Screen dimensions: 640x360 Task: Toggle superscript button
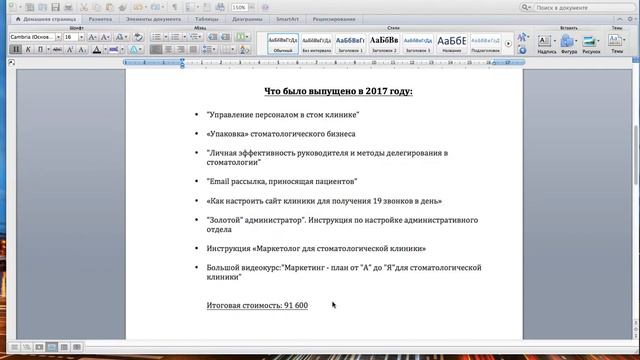70,49
